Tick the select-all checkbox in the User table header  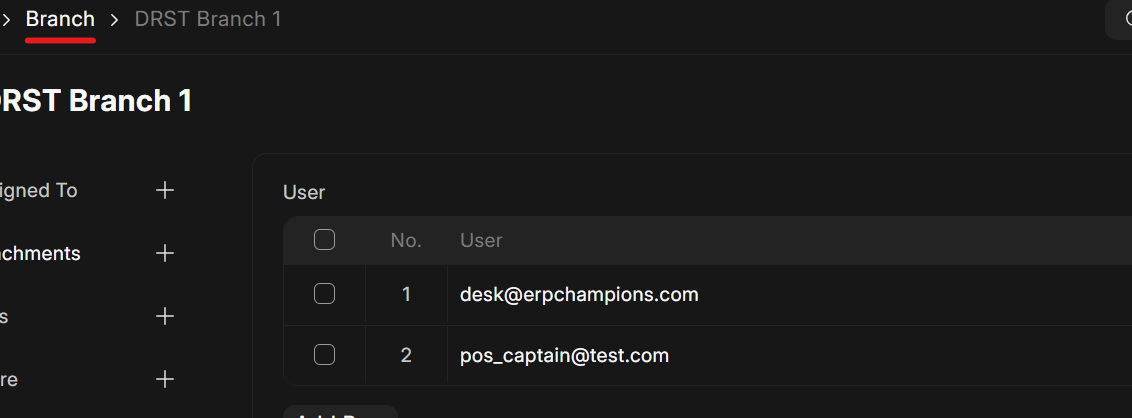click(324, 240)
